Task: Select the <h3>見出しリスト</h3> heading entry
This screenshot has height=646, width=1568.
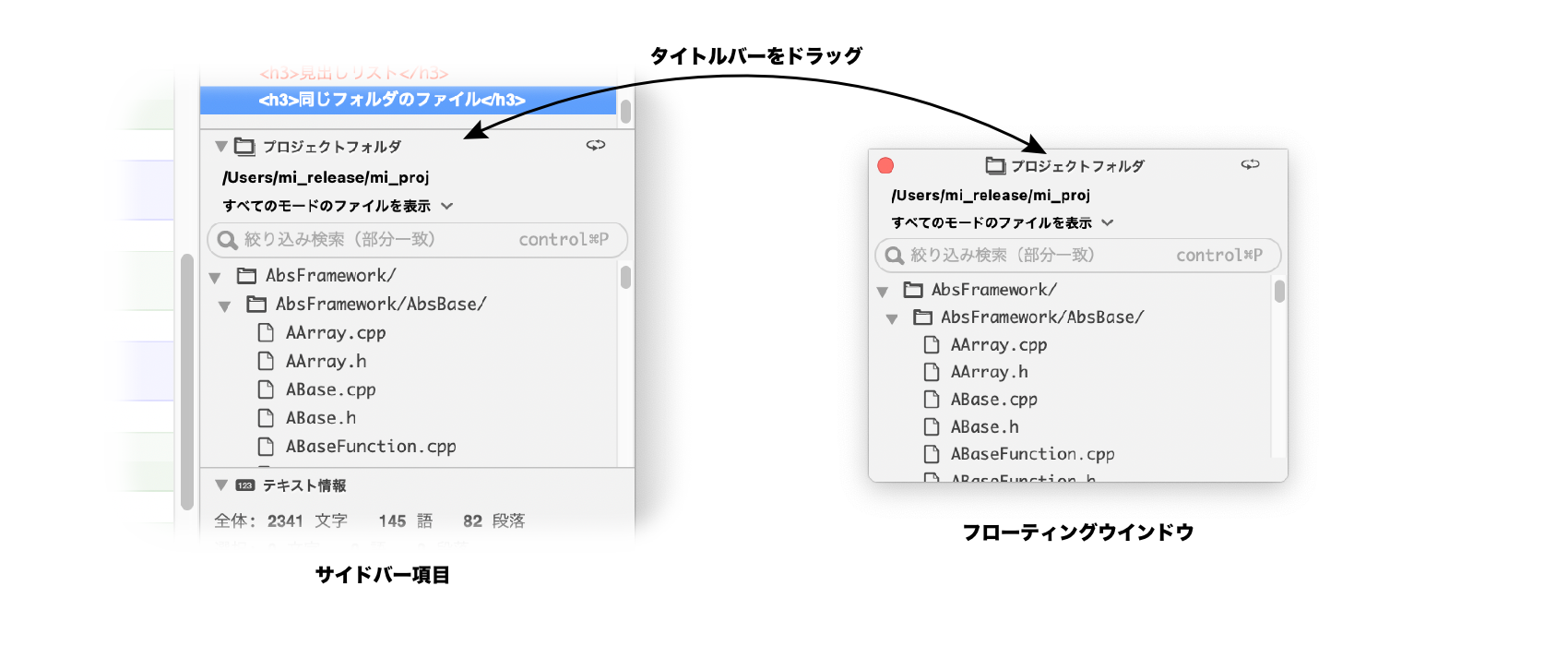Action: pyautogui.click(x=353, y=73)
